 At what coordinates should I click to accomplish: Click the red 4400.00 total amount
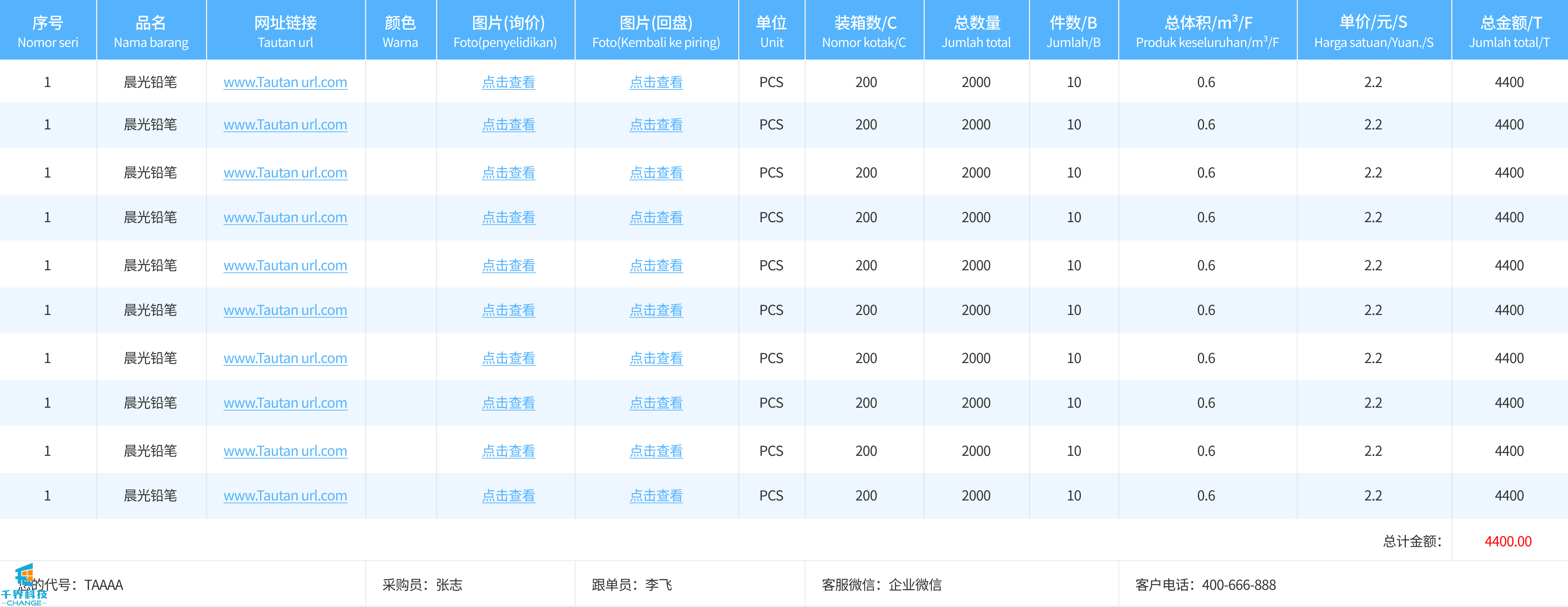[1508, 541]
